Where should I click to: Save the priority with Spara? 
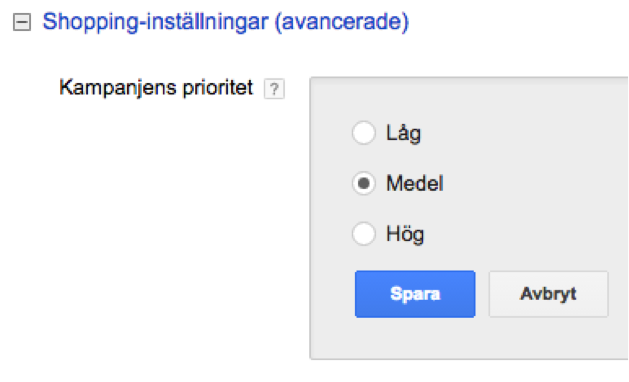(x=415, y=294)
